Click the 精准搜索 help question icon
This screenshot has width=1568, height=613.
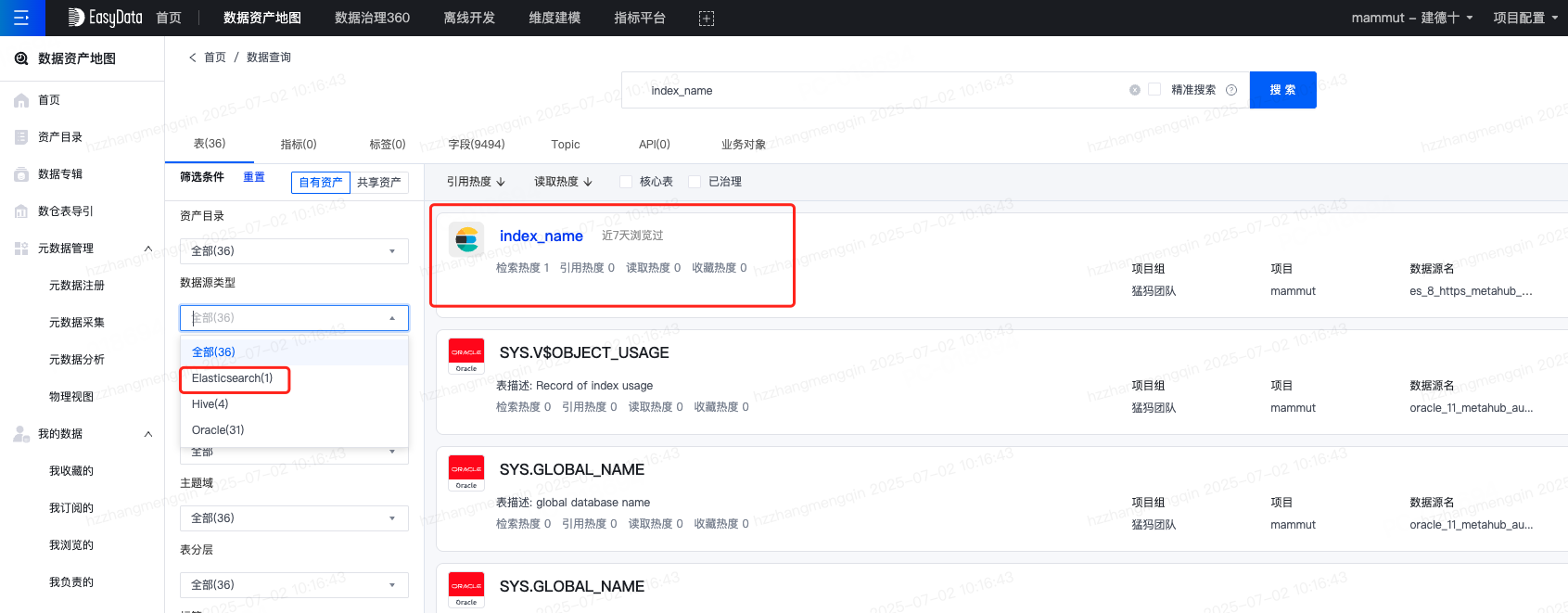coord(1231,90)
